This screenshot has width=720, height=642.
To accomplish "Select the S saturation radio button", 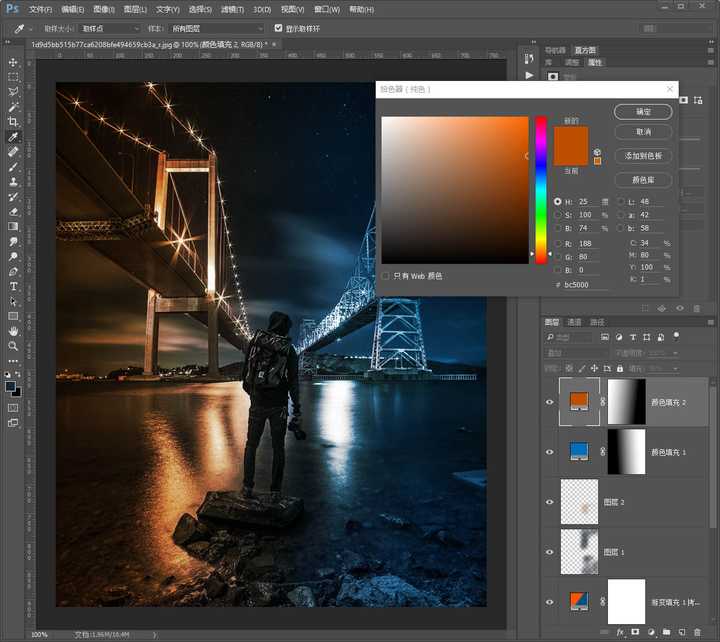I will click(557, 215).
